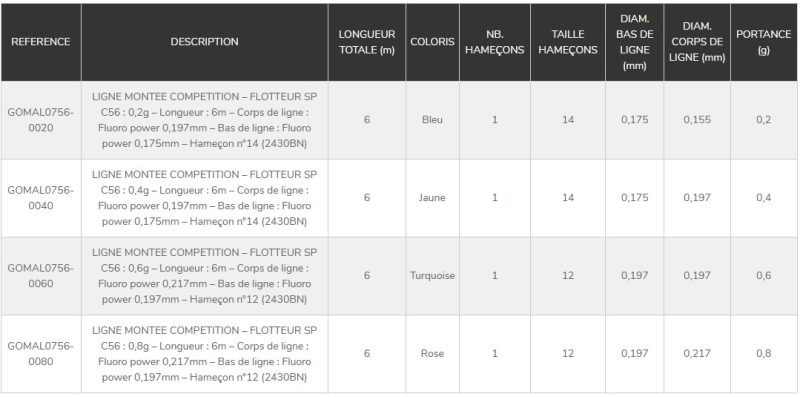Click the PORTANCE (g) column header

(x=764, y=42)
